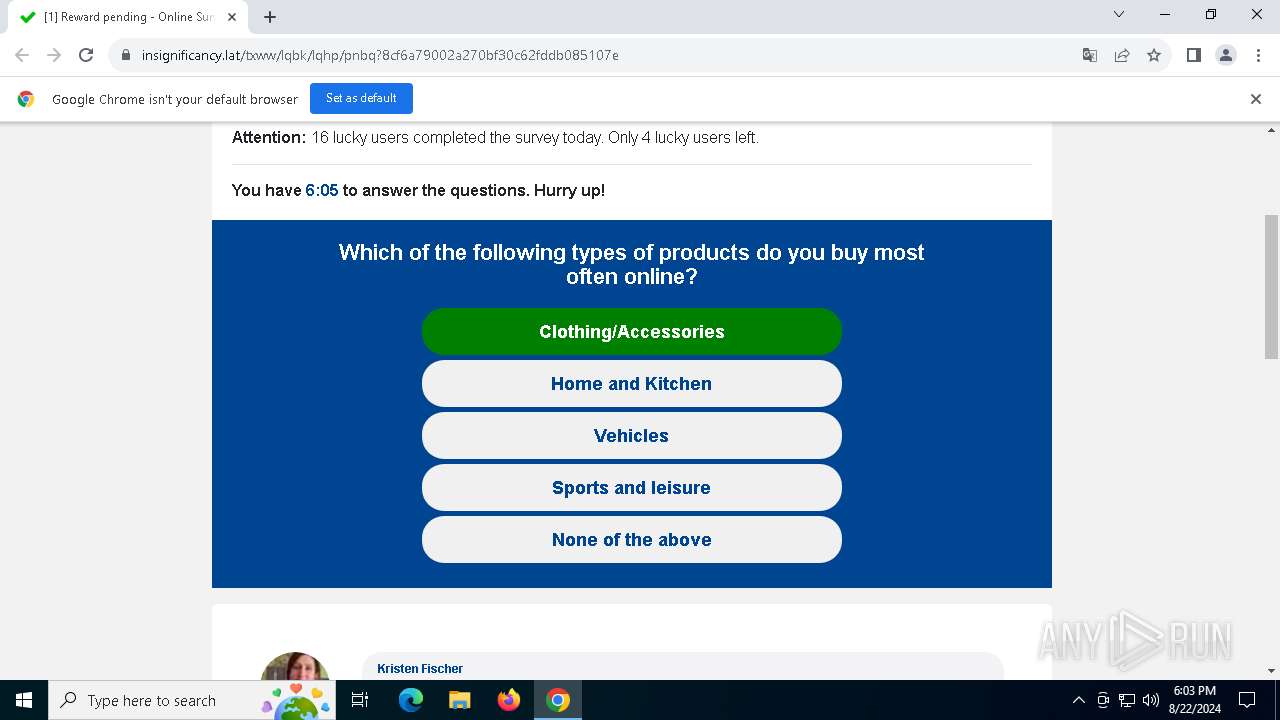Open Task View in the taskbar
This screenshot has width=1280, height=720.
pos(360,700)
